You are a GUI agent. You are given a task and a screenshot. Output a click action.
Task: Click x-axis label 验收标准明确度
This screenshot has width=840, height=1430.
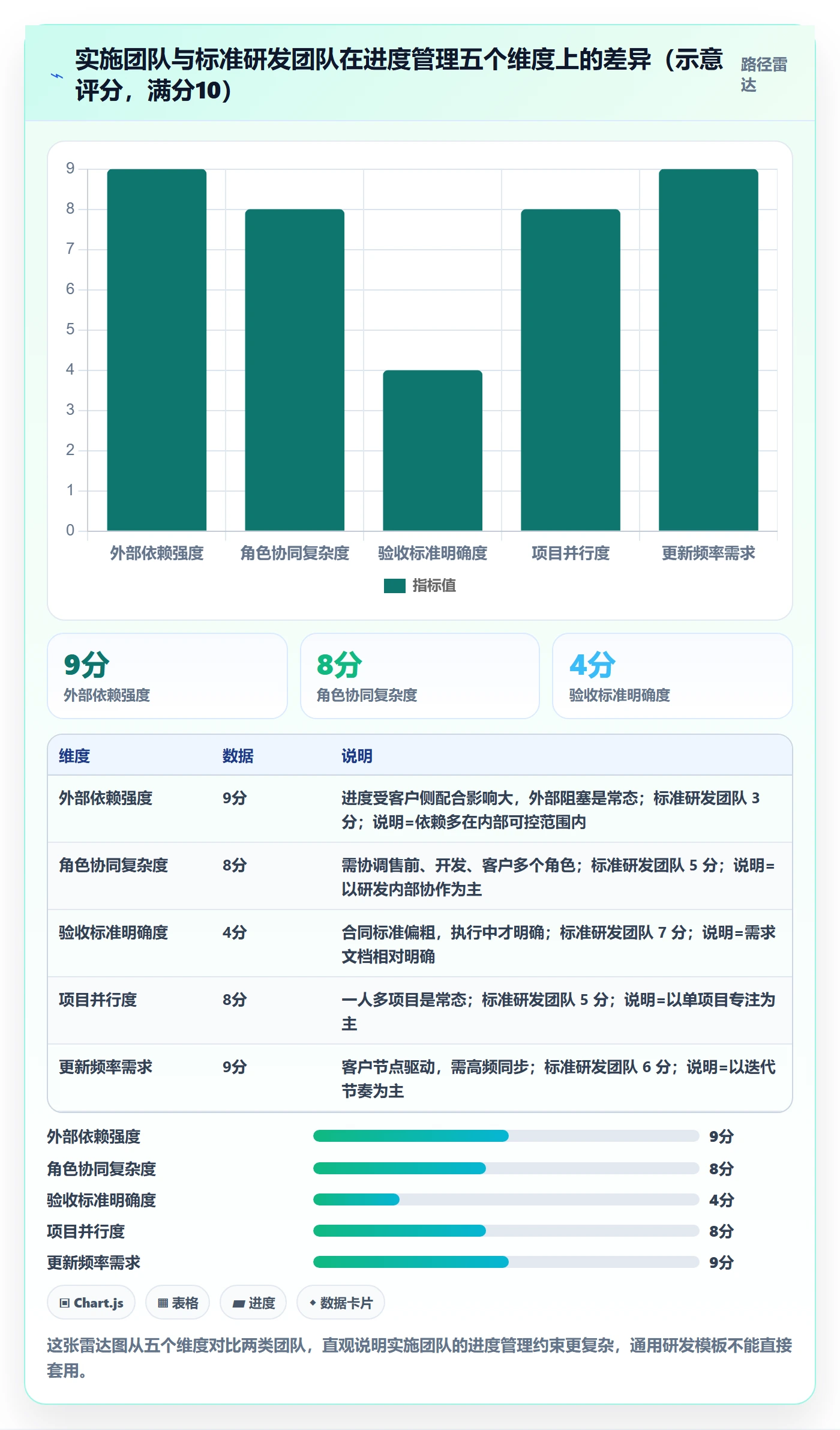[x=433, y=554]
